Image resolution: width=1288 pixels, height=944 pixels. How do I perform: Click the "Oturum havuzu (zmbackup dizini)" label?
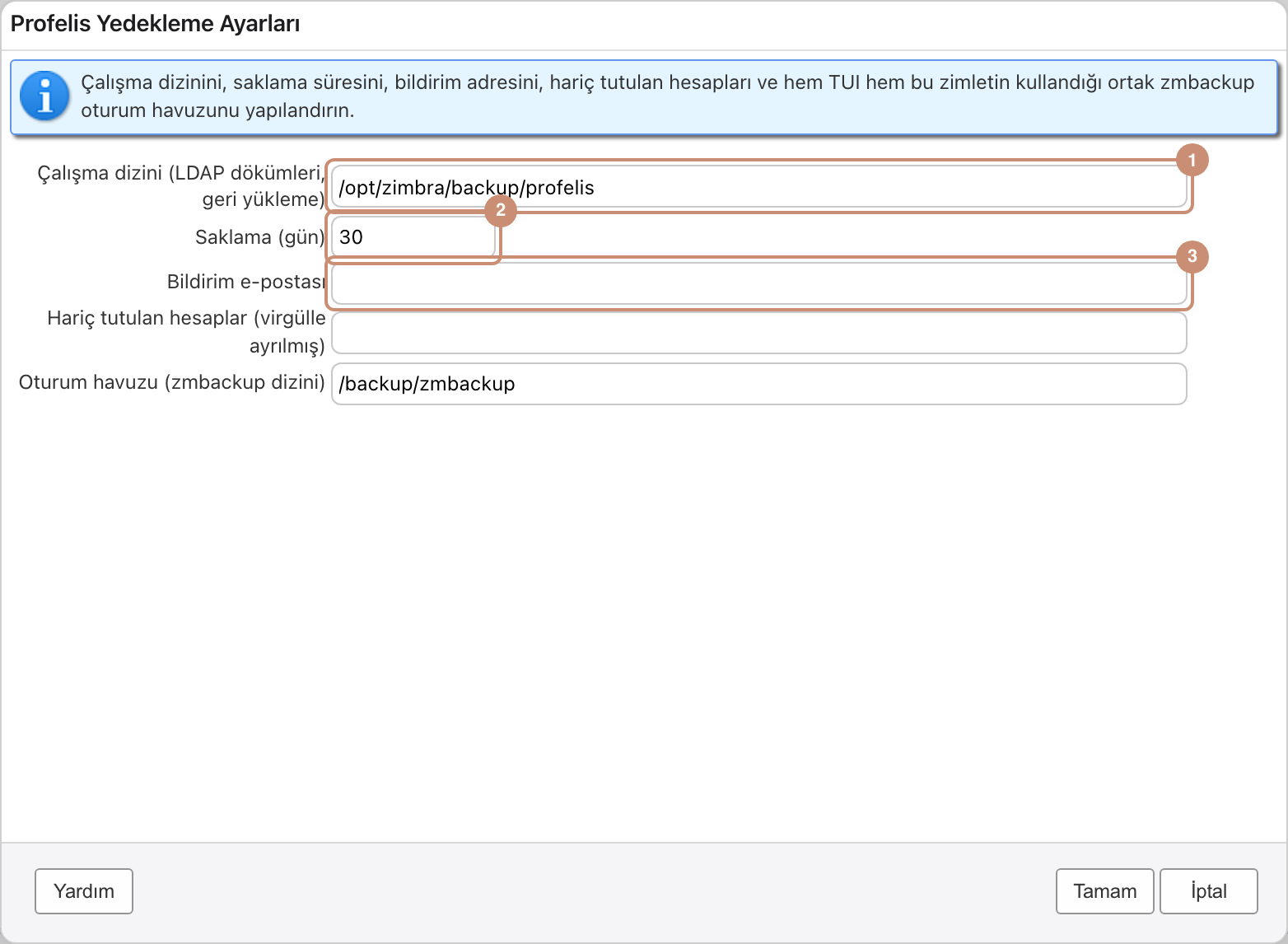pos(172,382)
